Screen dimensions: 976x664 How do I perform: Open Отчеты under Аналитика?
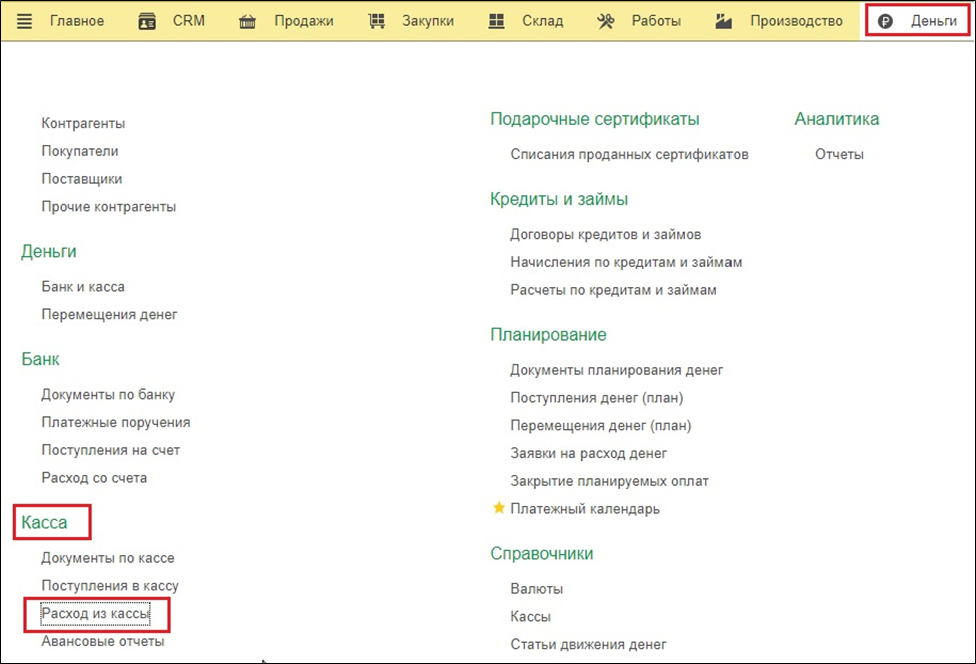(838, 154)
